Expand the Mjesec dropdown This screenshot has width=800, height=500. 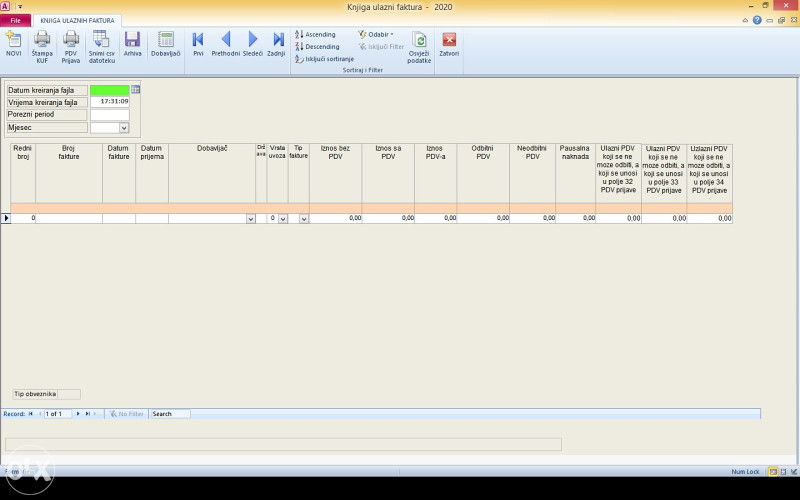(124, 128)
